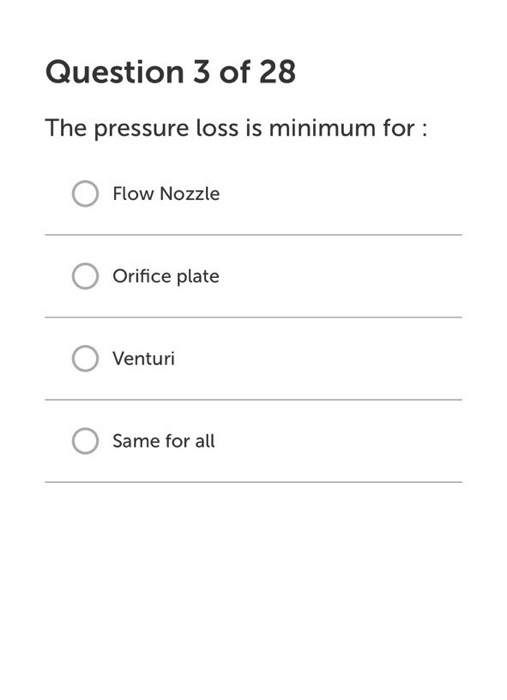
Task: Mark the Venturi radio button
Action: (x=85, y=358)
